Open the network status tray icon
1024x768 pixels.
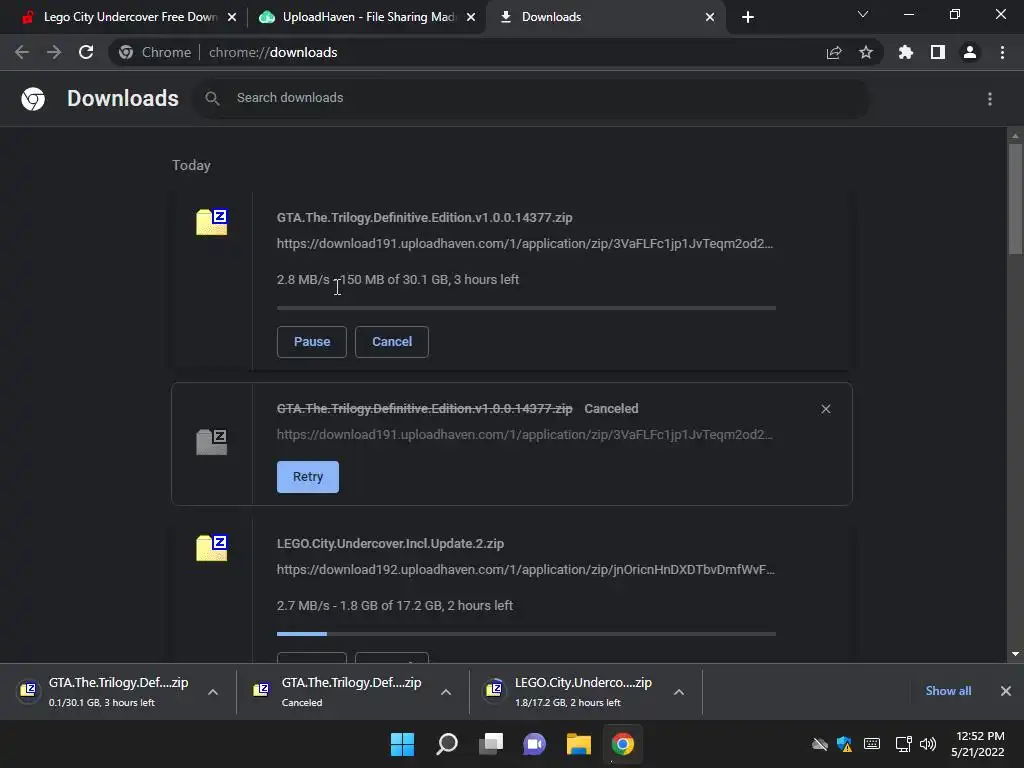(903, 744)
